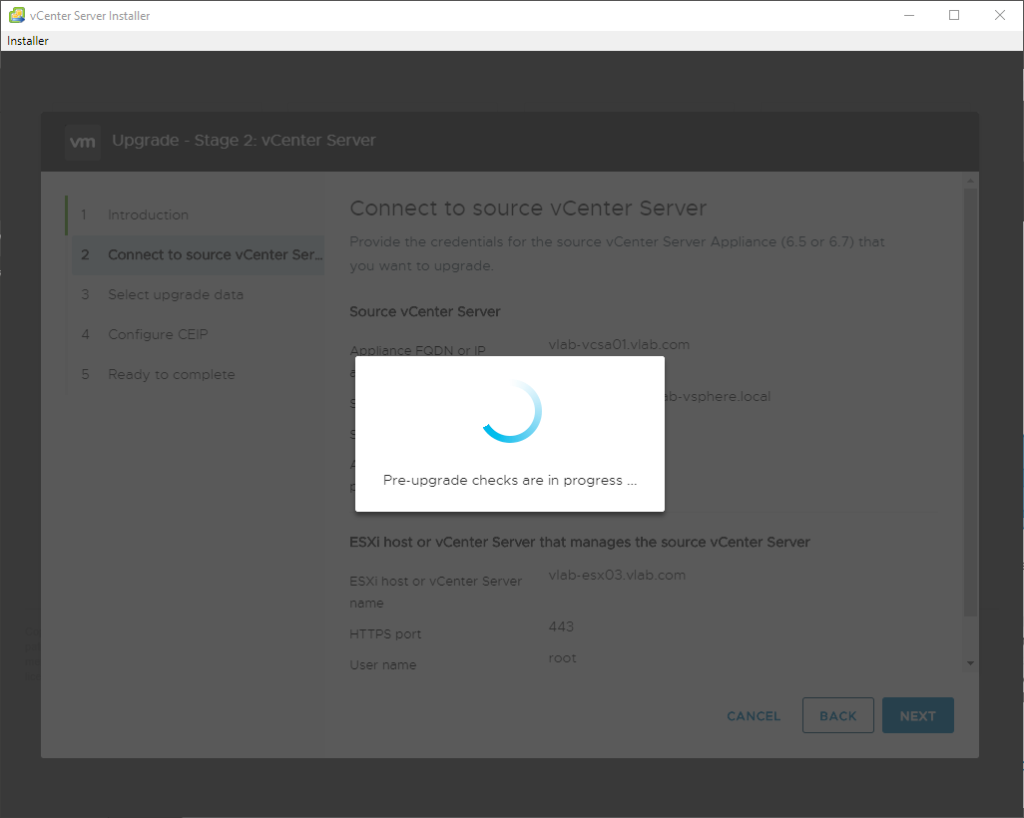This screenshot has height=818, width=1024.
Task: Click the HTTPS port value 443
Action: (561, 627)
